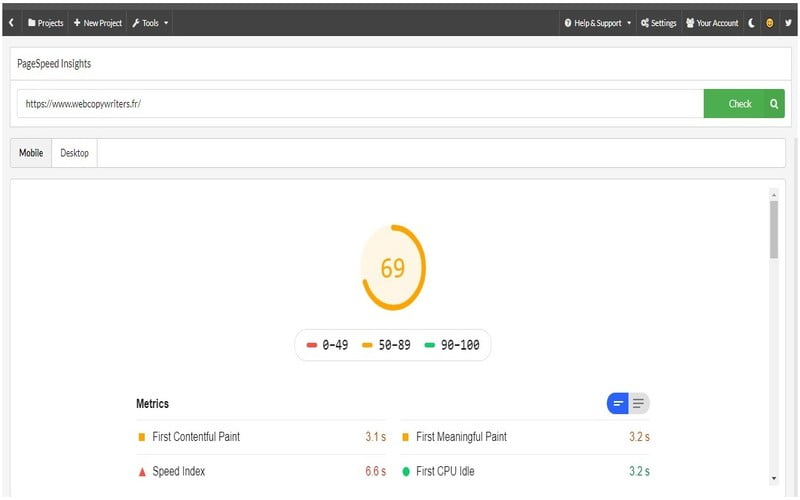
Task: Click the PageSpeed Insights heading
Action: coord(54,64)
